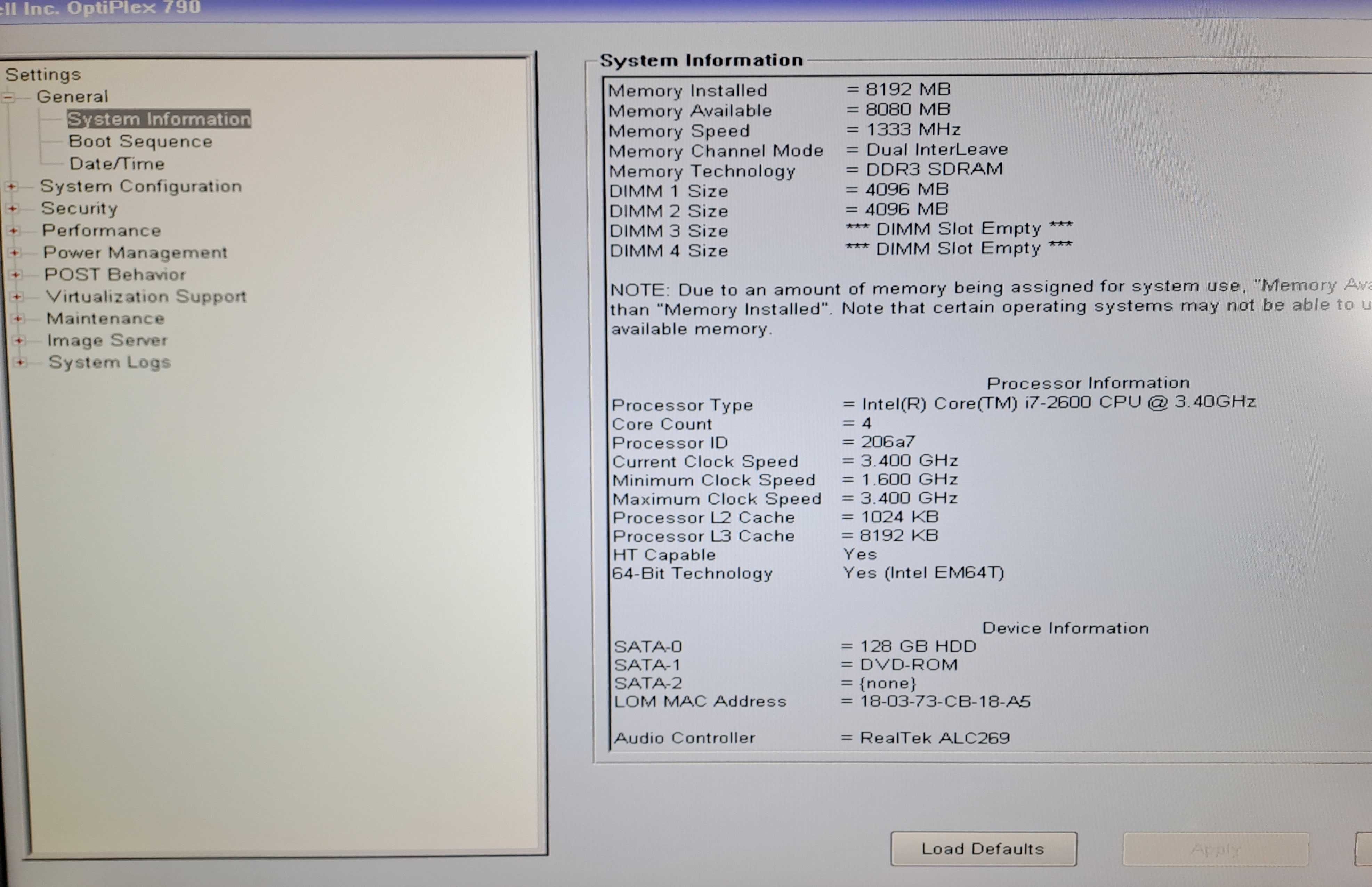Click the Processor L3 Cache 8192 KB value
1372x887 pixels.
[890, 536]
